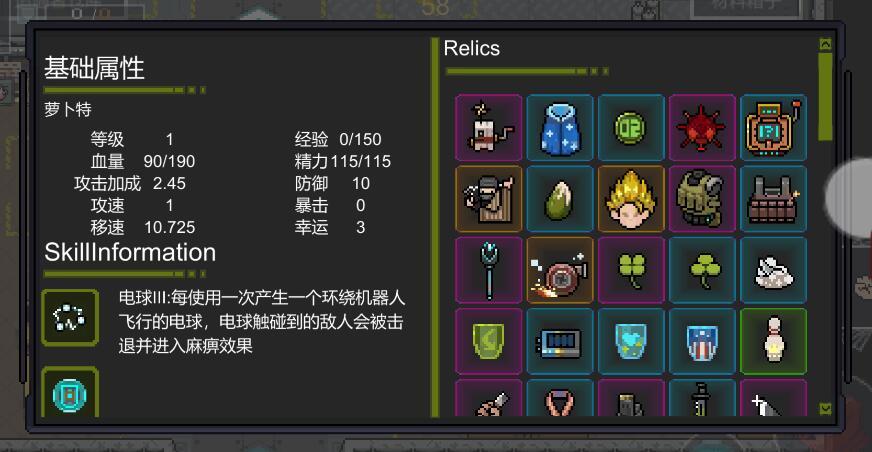
Task: Click the red spiked mine relic
Action: coord(702,128)
